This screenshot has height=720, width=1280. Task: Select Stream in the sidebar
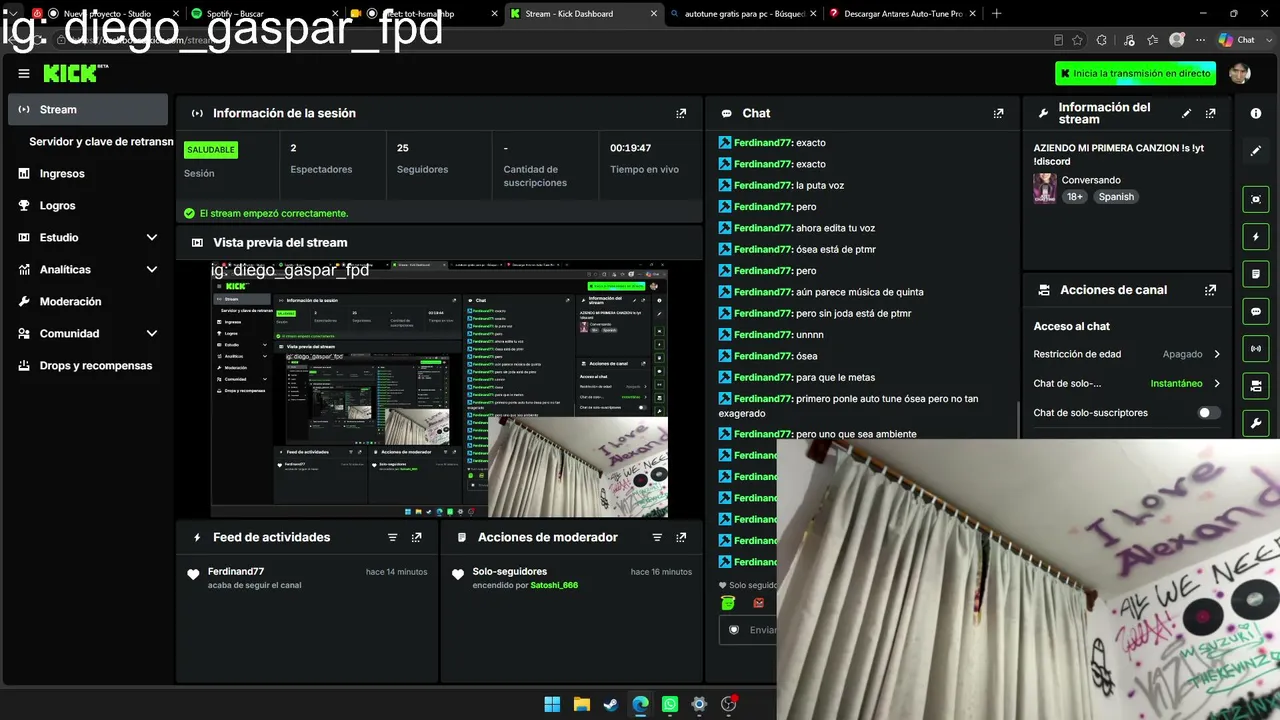pos(88,109)
